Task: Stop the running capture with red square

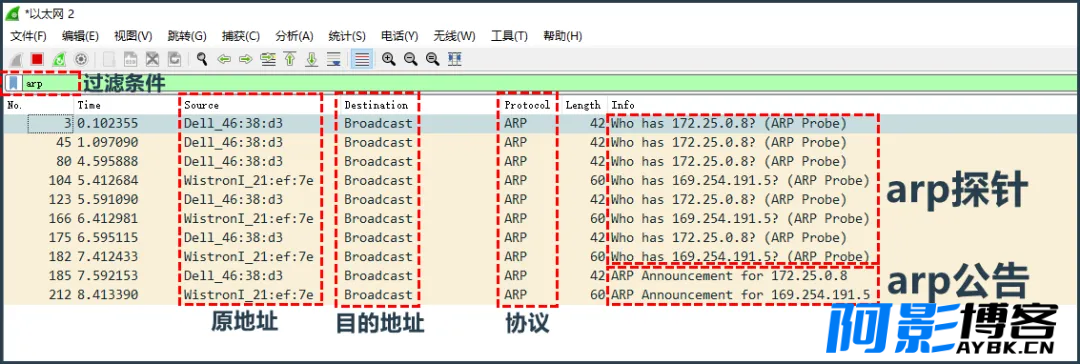Action: click(x=37, y=59)
